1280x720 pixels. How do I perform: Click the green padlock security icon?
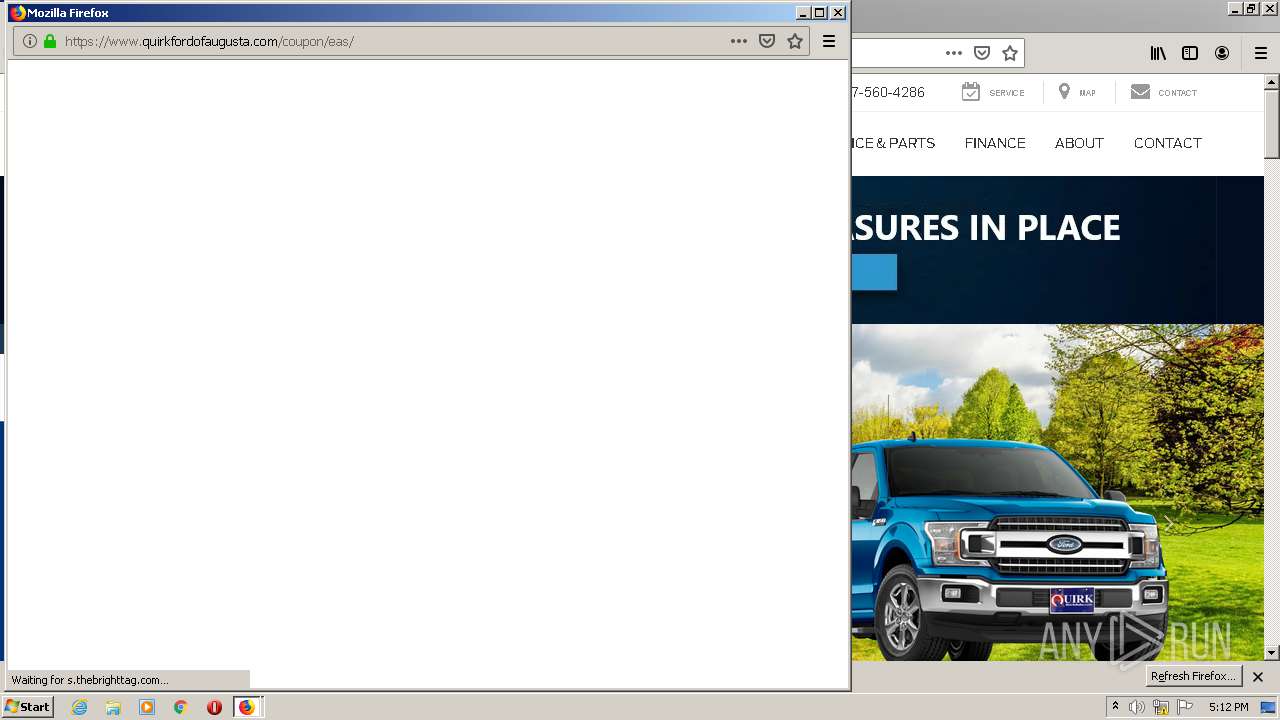[50, 41]
